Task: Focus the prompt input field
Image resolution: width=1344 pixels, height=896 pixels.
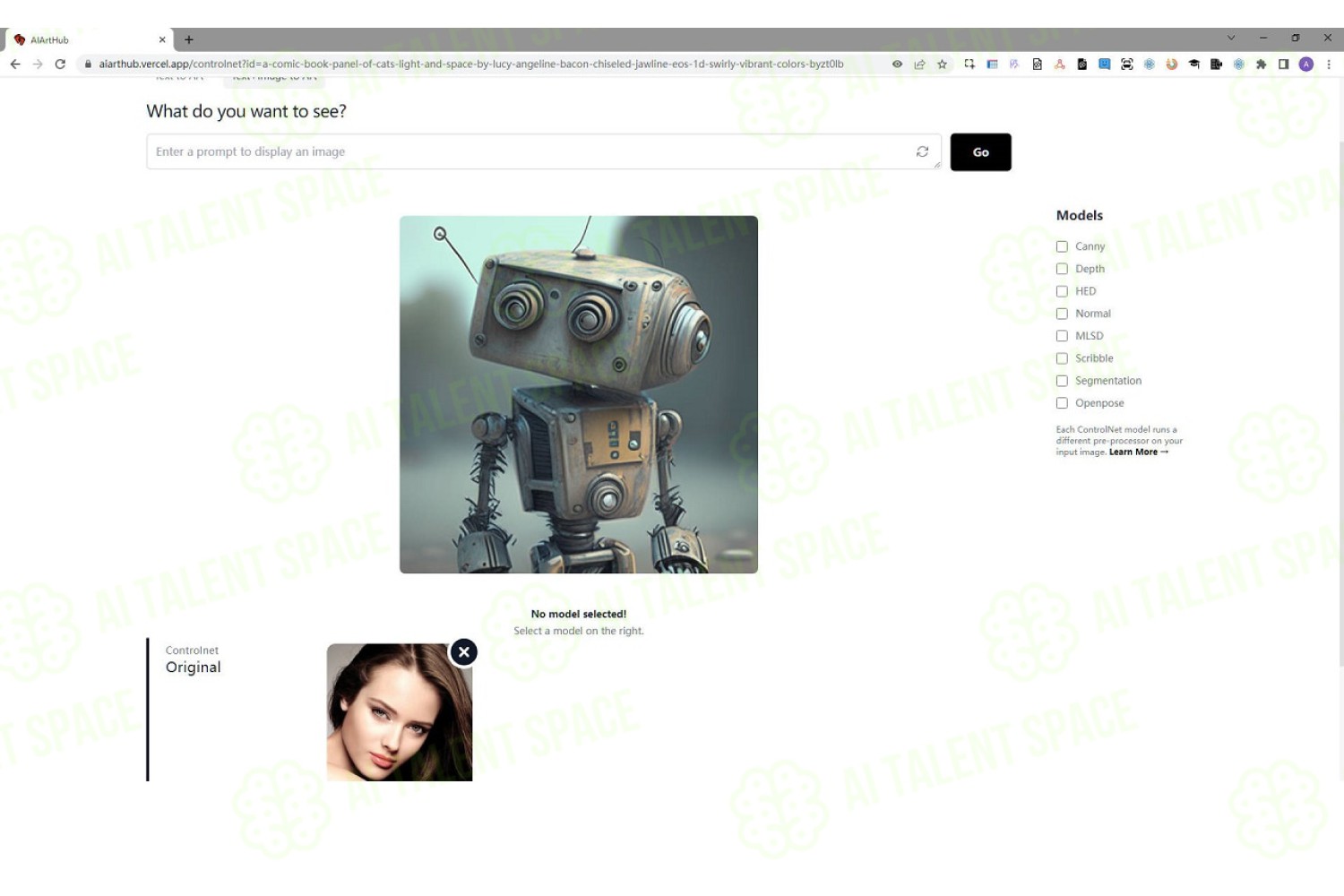Action: pos(543,151)
